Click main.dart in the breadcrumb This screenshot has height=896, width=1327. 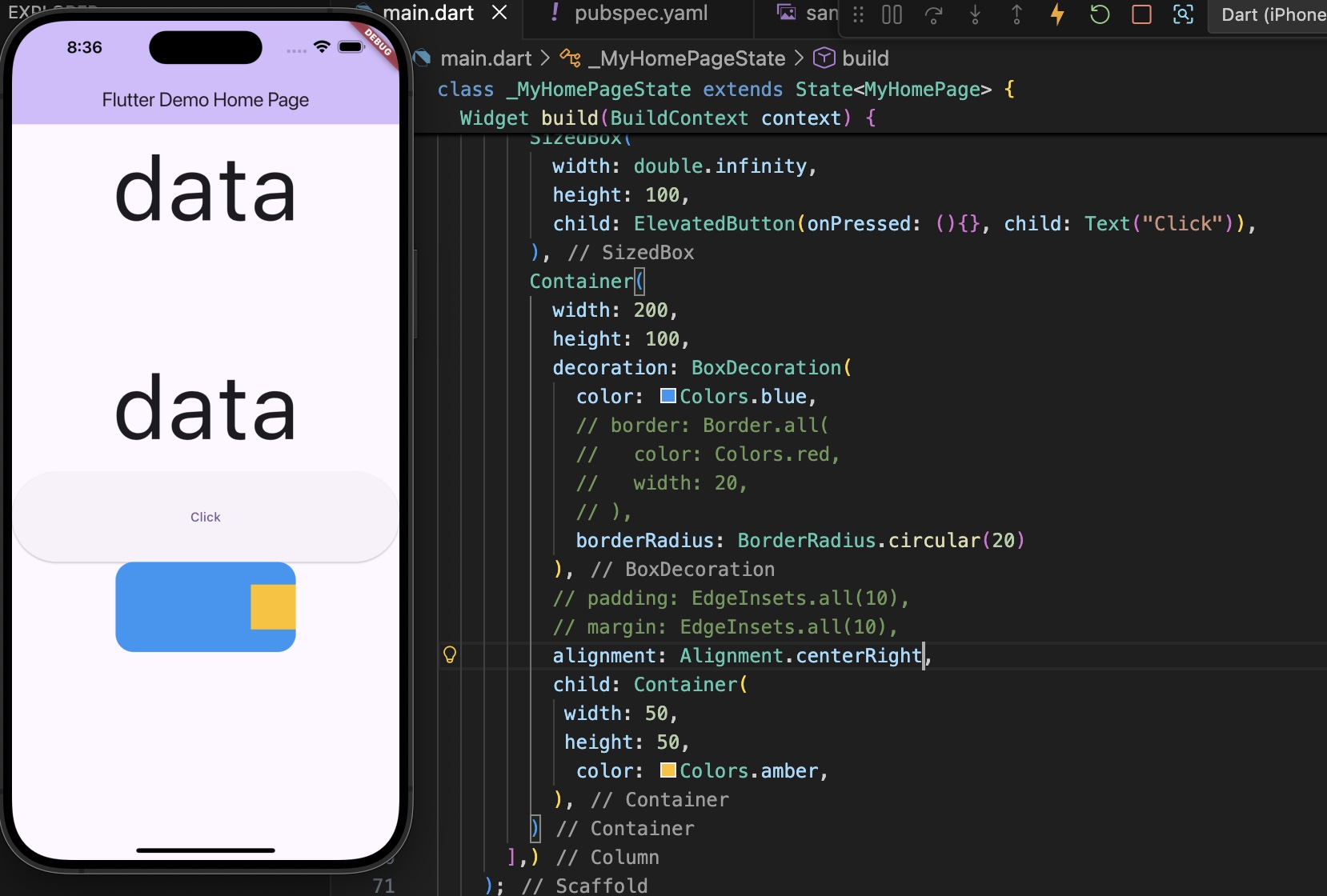(x=486, y=58)
